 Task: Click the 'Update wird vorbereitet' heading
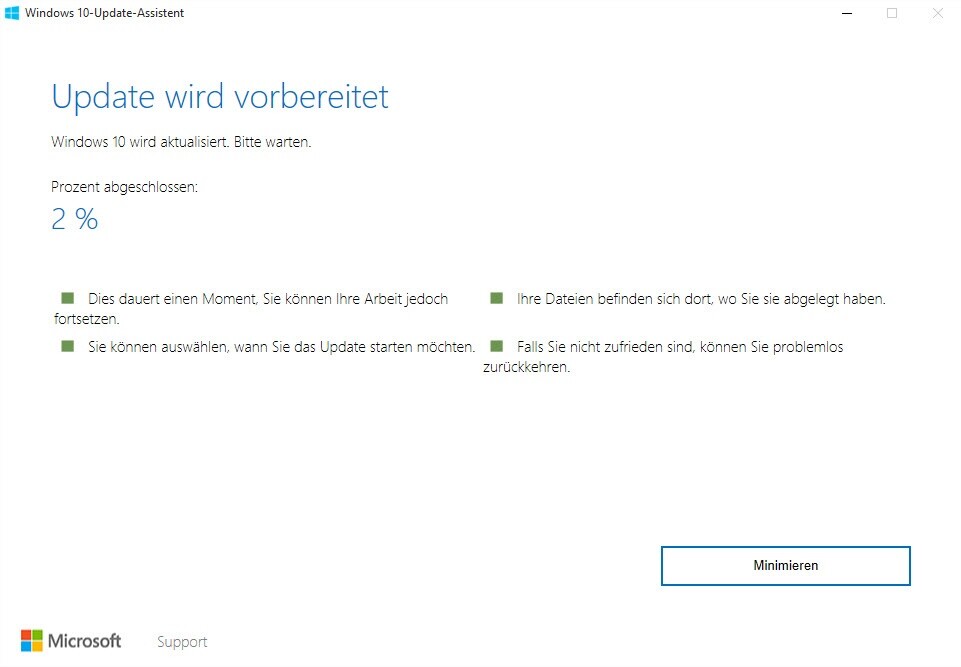(x=220, y=97)
